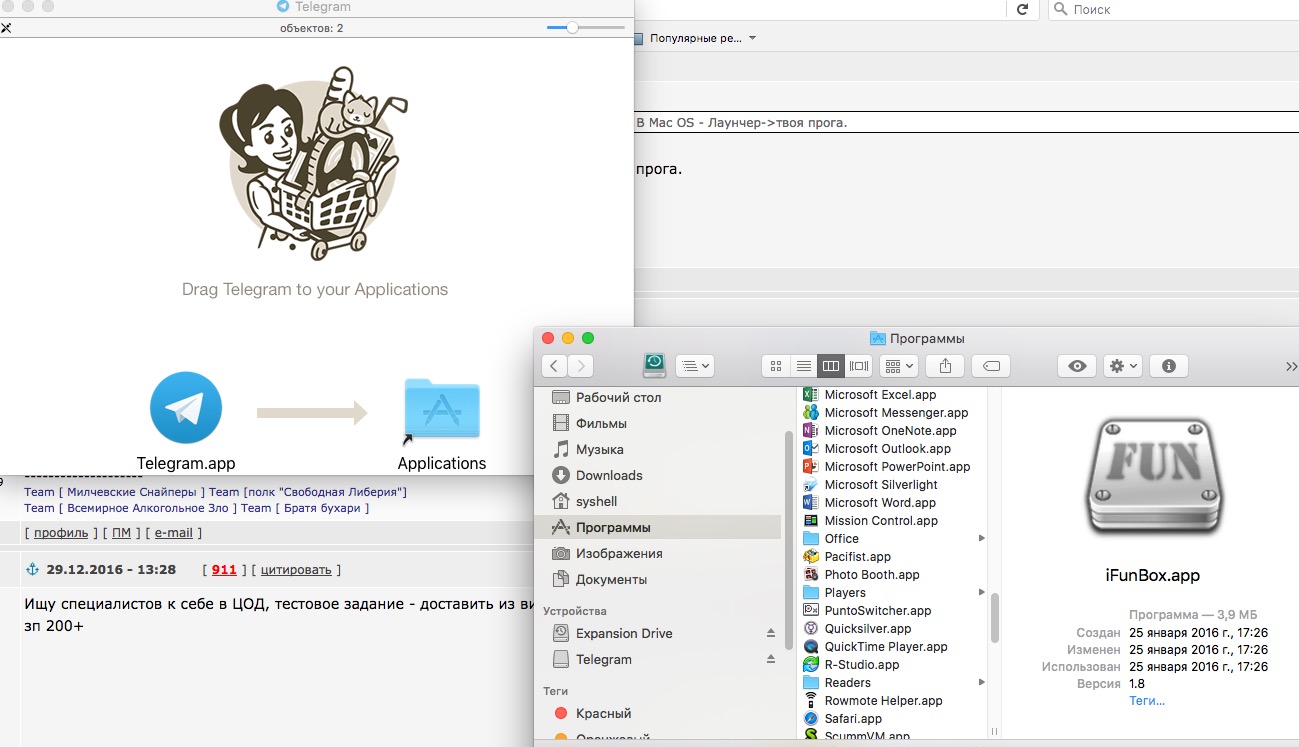Click the Теги… link in preview pane
Viewport: 1299px width, 747px height.
pos(1147,701)
